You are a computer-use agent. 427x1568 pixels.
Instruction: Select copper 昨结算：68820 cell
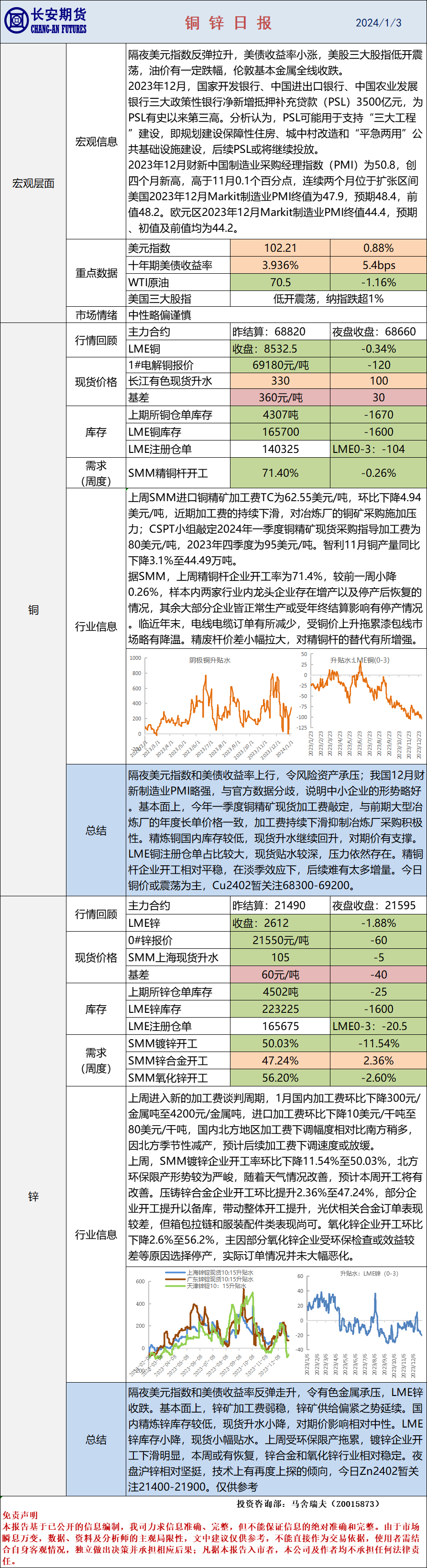280,332
